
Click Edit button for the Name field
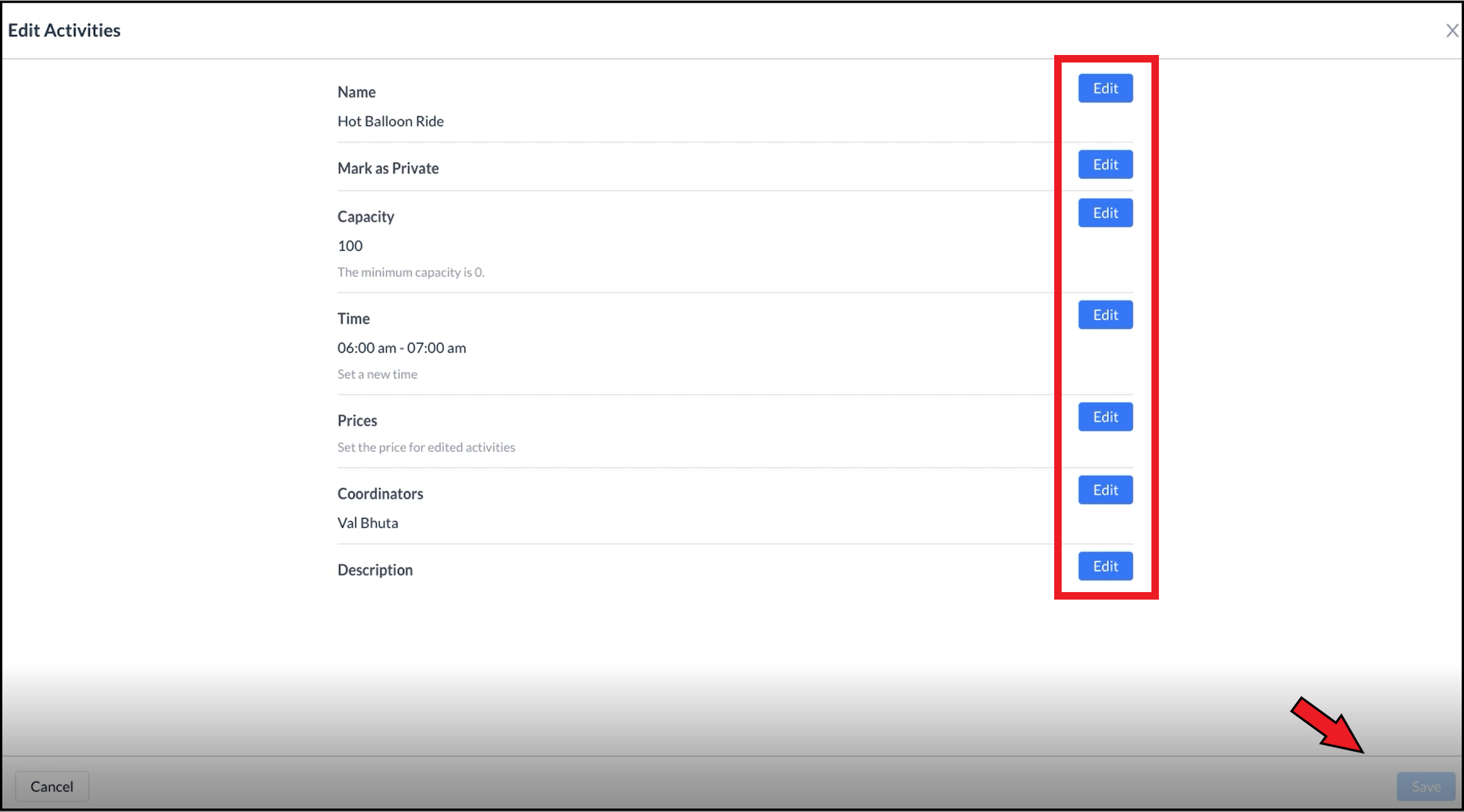[1105, 89]
